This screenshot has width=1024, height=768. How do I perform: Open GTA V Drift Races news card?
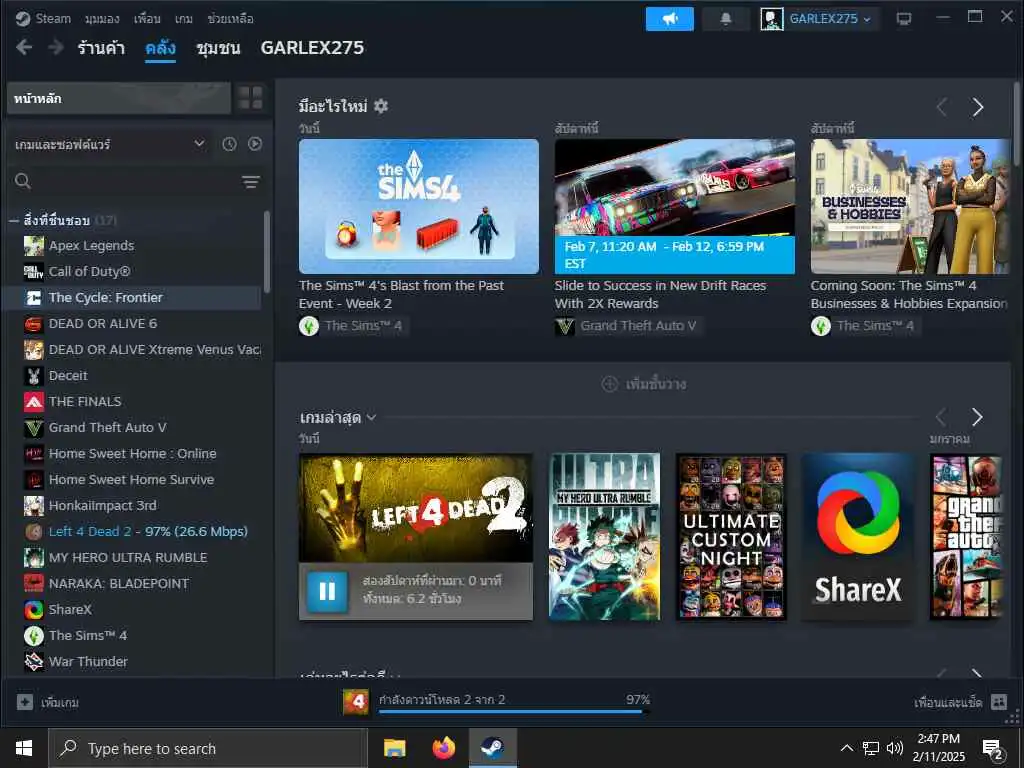675,206
